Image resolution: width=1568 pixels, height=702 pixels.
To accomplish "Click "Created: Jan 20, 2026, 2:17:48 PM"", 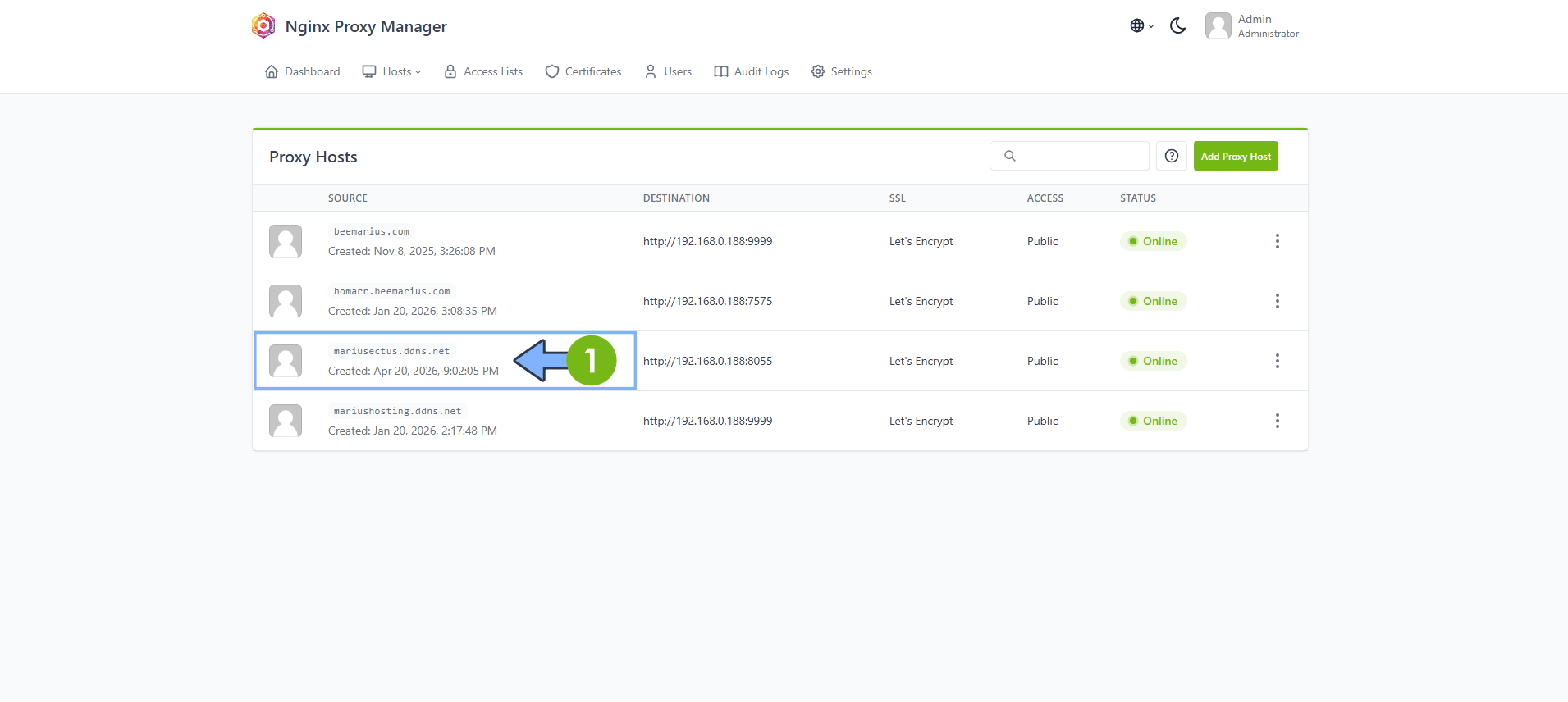I will tap(413, 431).
